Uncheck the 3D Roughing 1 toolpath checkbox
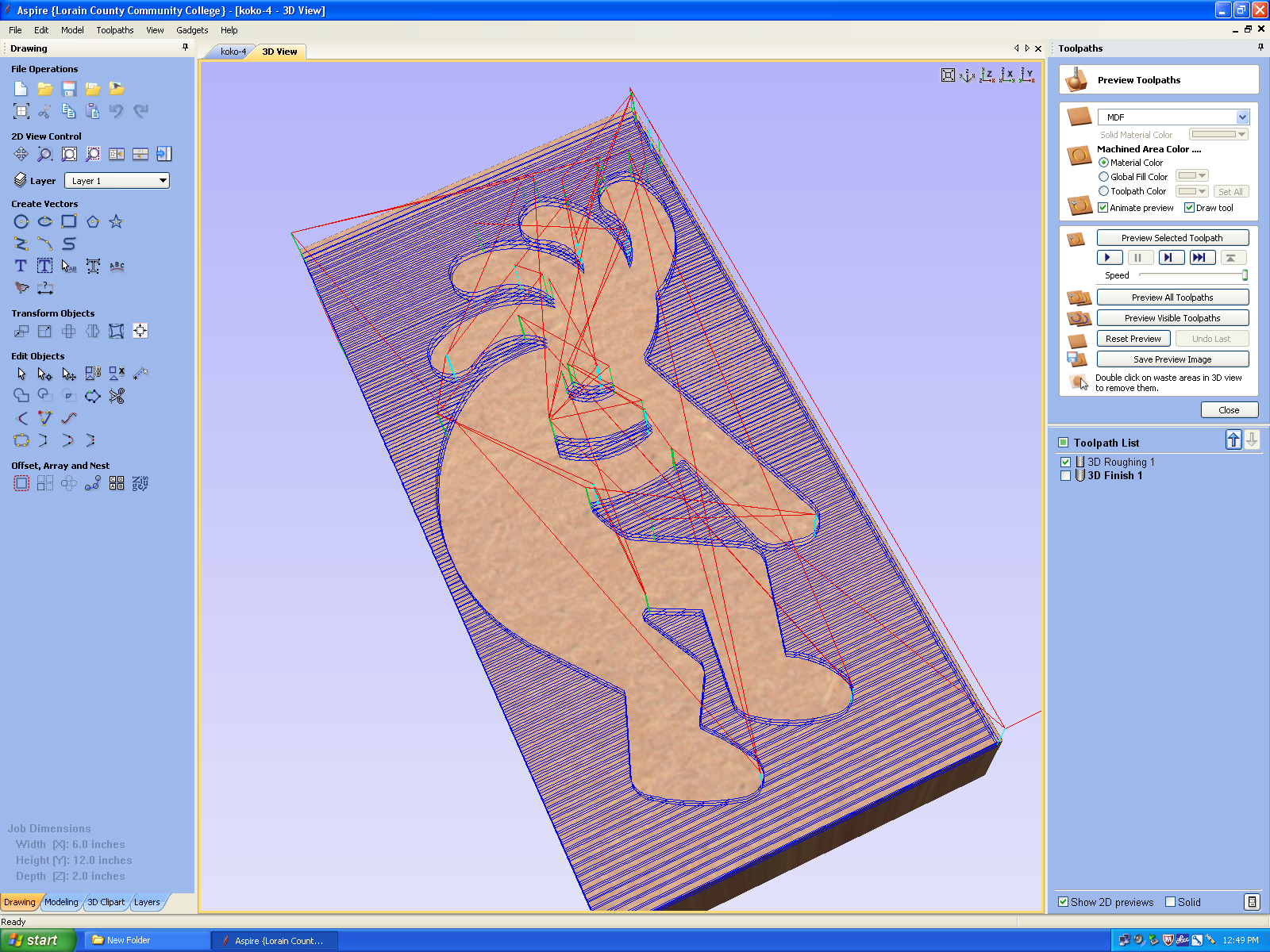The height and width of the screenshot is (952, 1270). click(1066, 462)
